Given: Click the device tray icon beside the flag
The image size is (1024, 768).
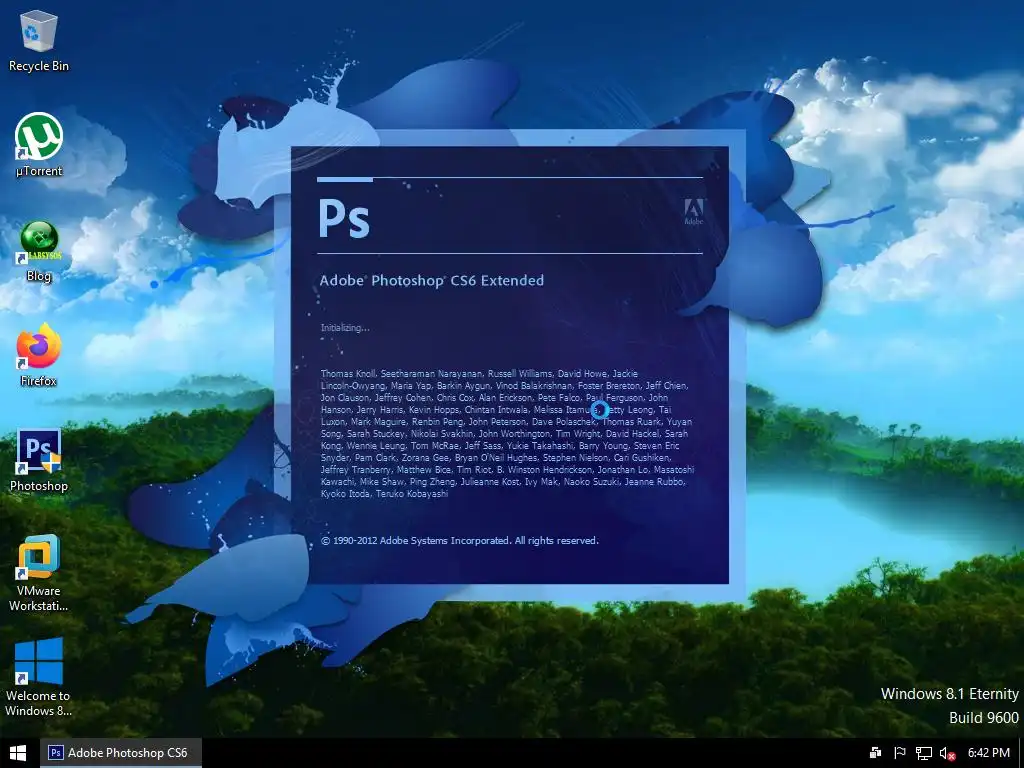Looking at the screenshot, I should tap(876, 753).
